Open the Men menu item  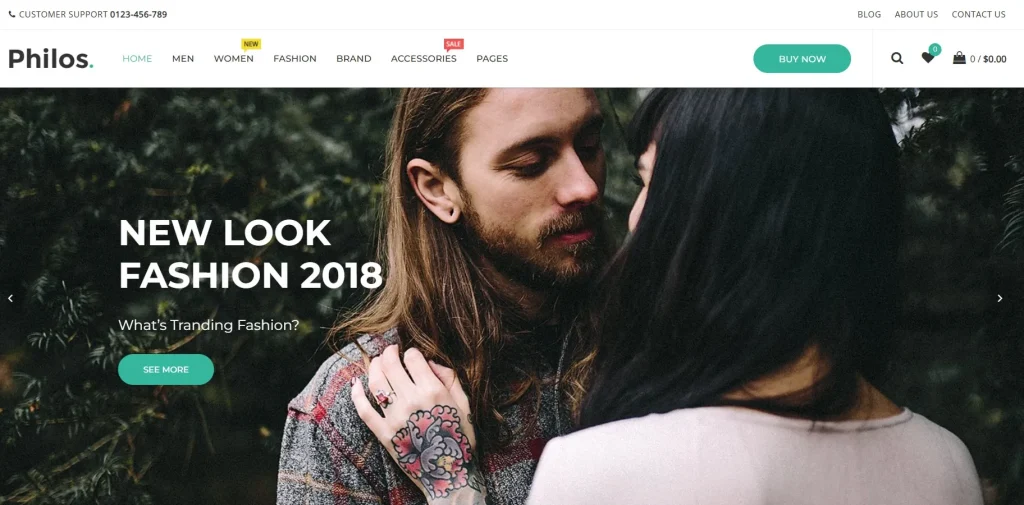(183, 59)
